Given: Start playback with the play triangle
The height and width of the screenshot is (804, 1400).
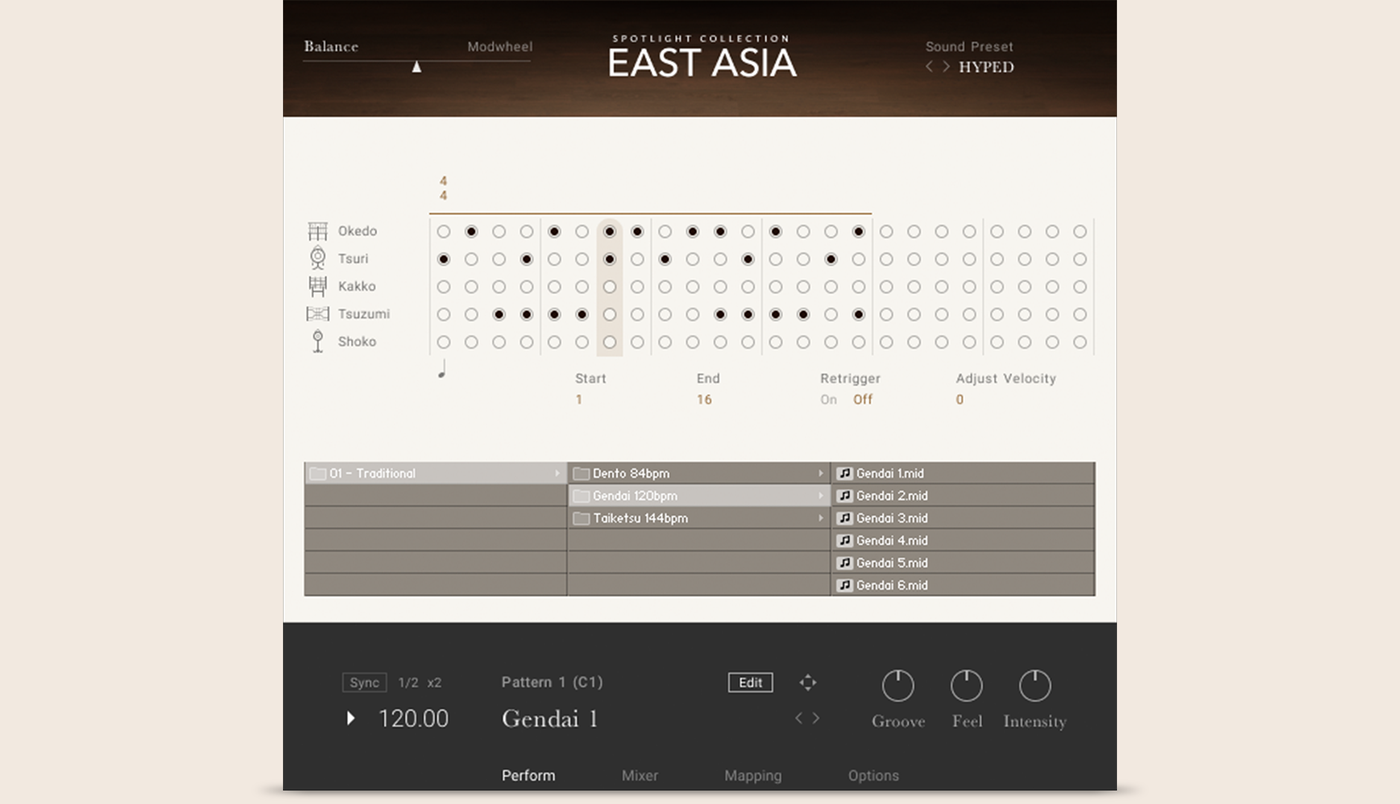Looking at the screenshot, I should click(x=350, y=718).
